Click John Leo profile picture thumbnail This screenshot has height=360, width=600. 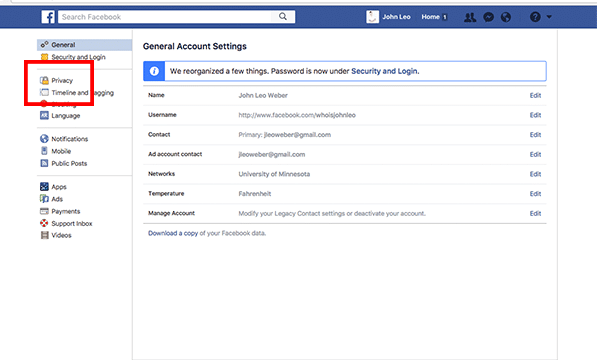(372, 17)
